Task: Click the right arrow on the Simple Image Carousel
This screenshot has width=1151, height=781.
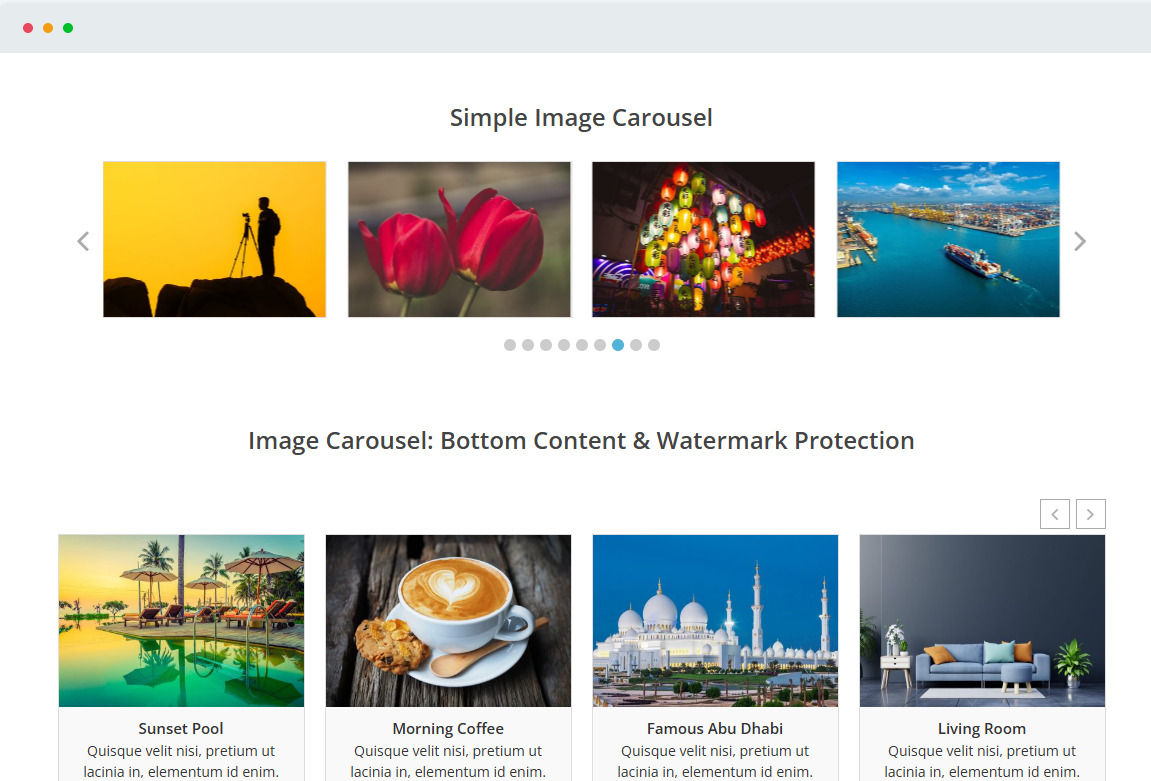Action: coord(1079,241)
